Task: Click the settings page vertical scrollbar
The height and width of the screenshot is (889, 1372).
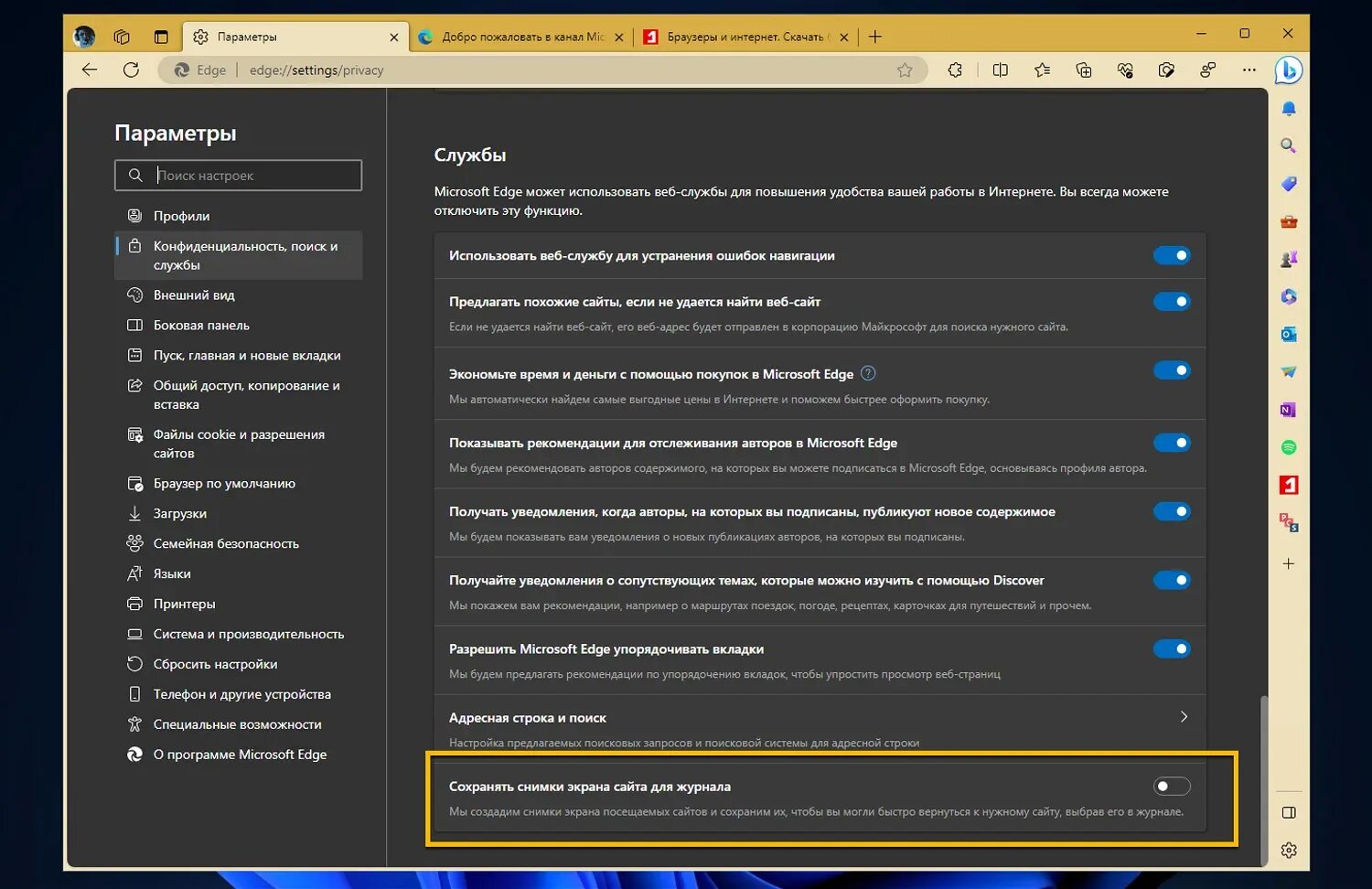Action: (1264, 779)
